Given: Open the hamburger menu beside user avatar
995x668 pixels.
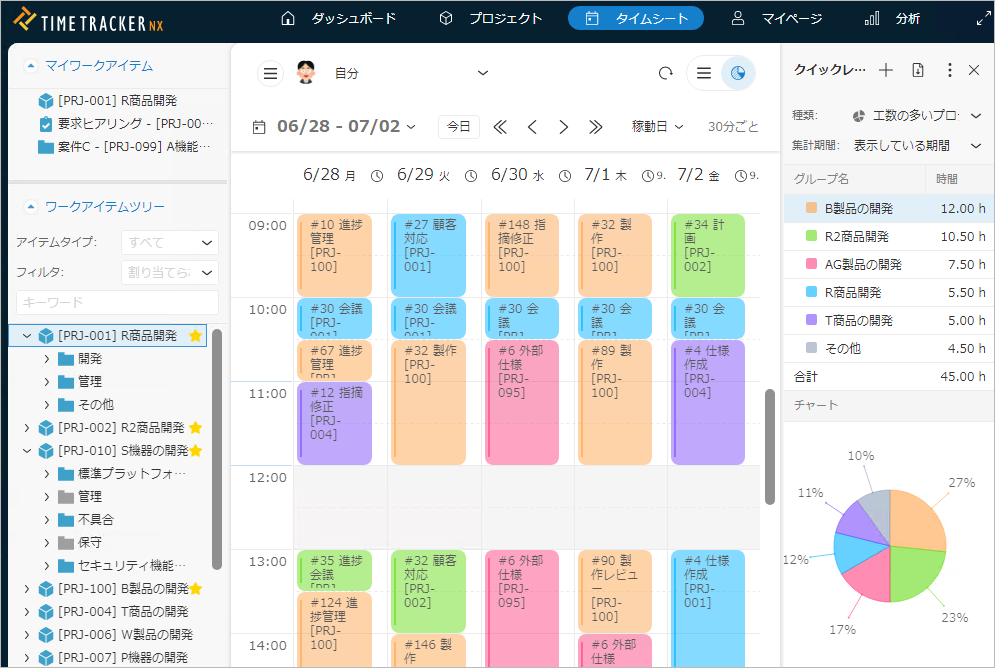Looking at the screenshot, I should tap(270, 73).
